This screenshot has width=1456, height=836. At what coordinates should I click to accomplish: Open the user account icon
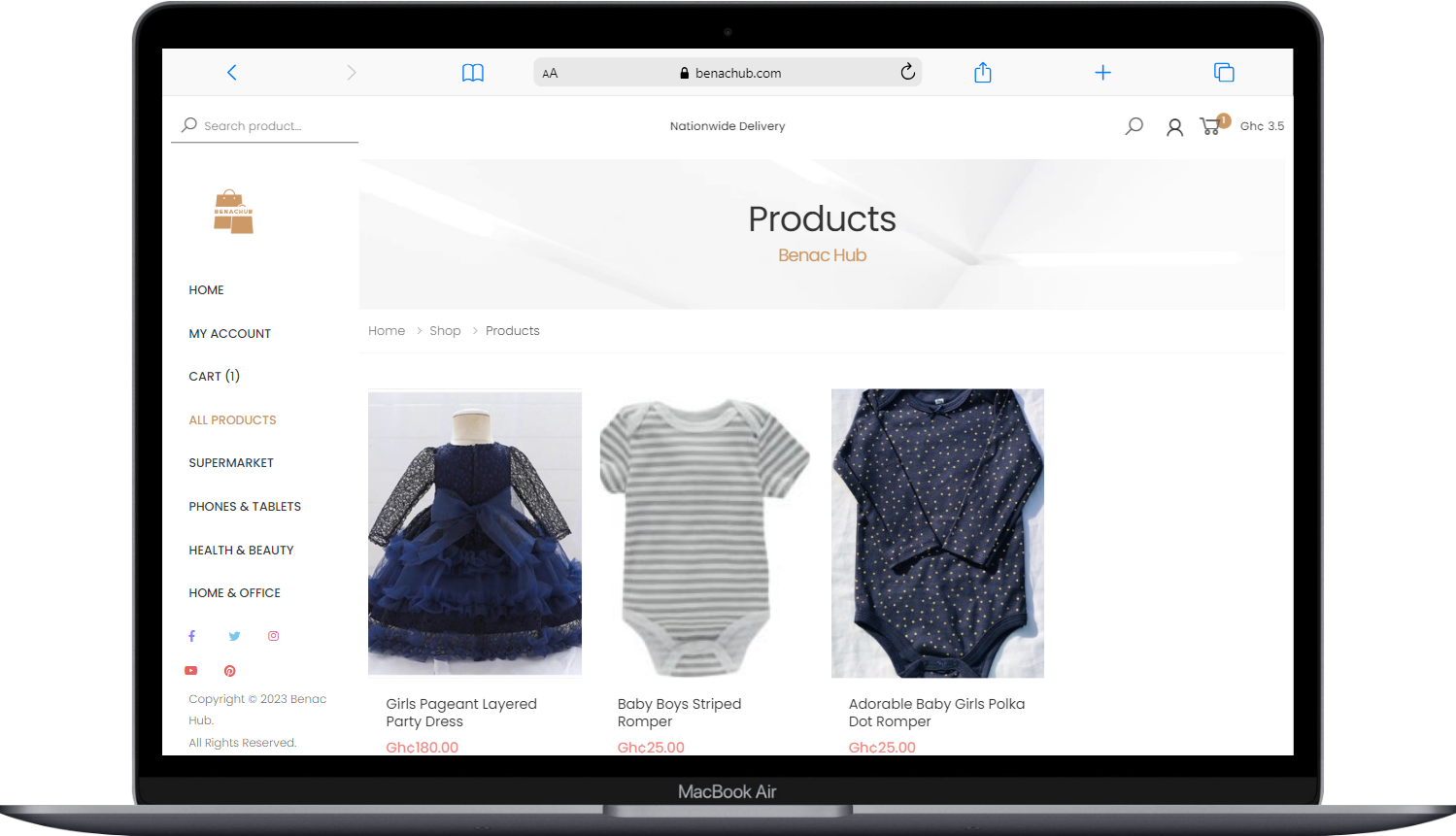coord(1174,127)
